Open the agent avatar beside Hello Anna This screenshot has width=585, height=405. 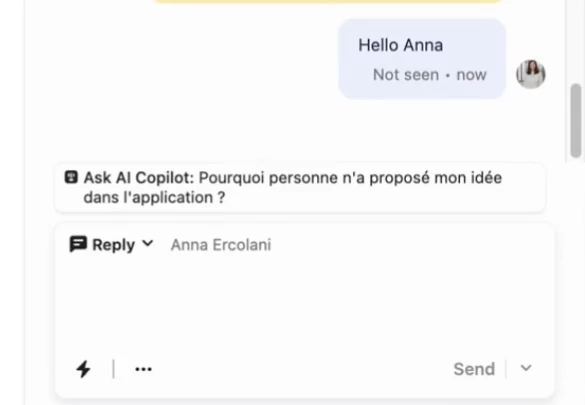click(531, 74)
